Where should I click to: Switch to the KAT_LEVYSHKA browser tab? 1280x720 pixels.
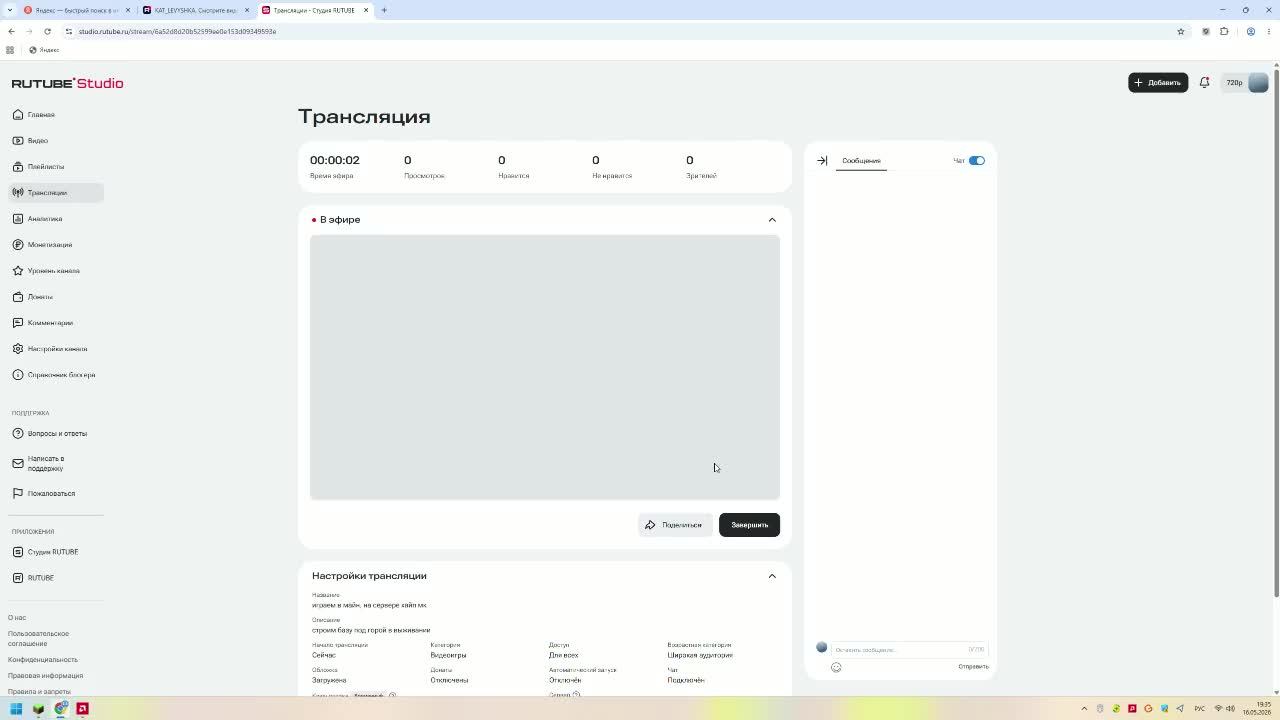point(195,10)
